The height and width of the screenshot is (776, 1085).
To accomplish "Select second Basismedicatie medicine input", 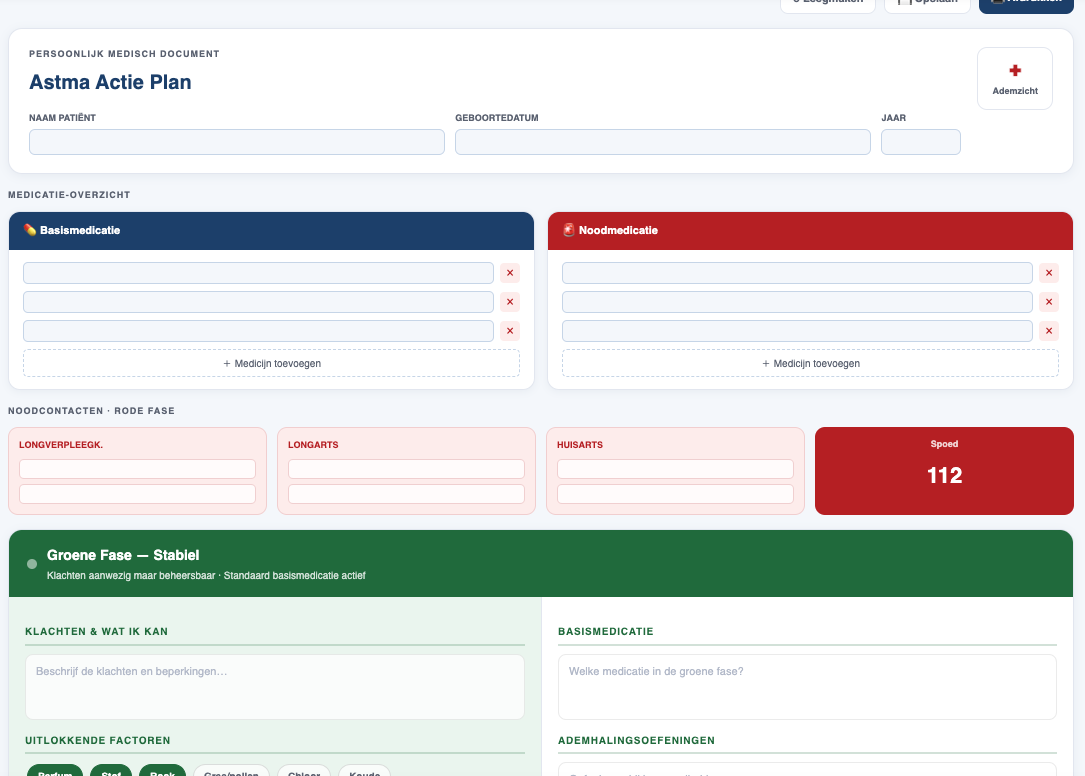I will [258, 302].
